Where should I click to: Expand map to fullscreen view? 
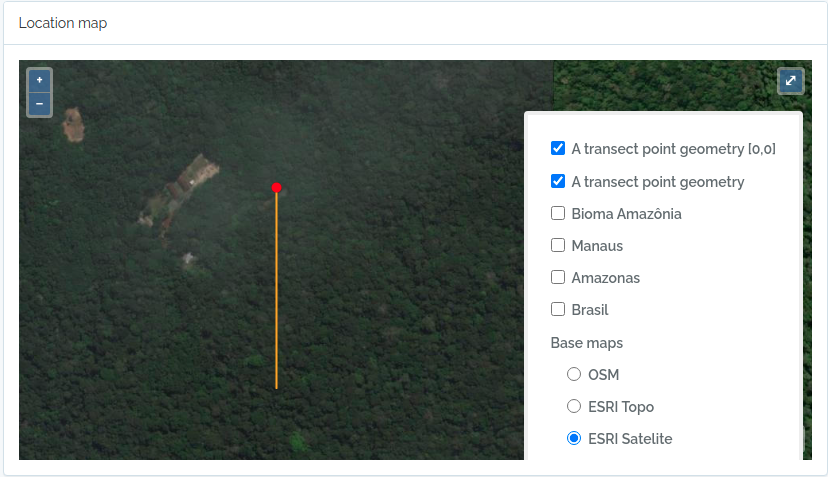coord(790,81)
